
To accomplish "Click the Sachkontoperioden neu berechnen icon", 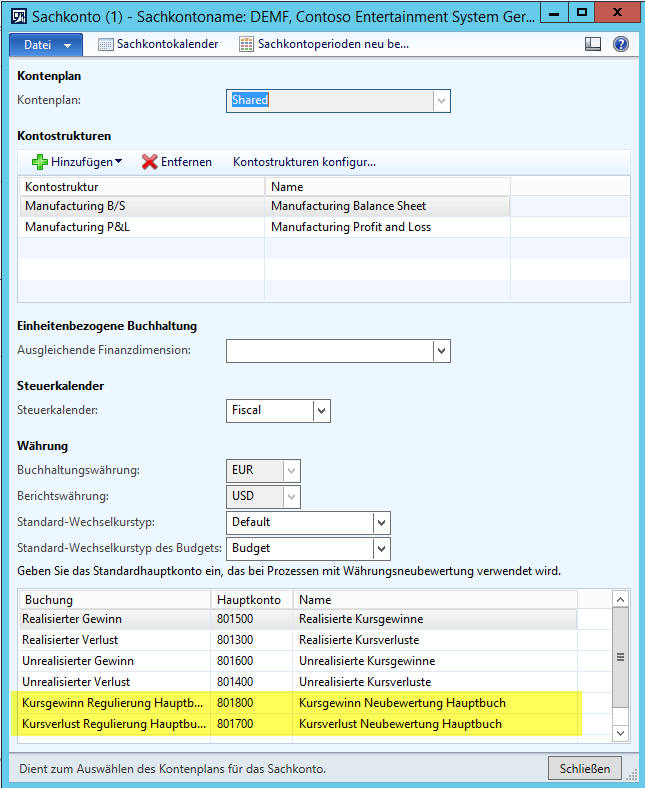I will pos(247,44).
